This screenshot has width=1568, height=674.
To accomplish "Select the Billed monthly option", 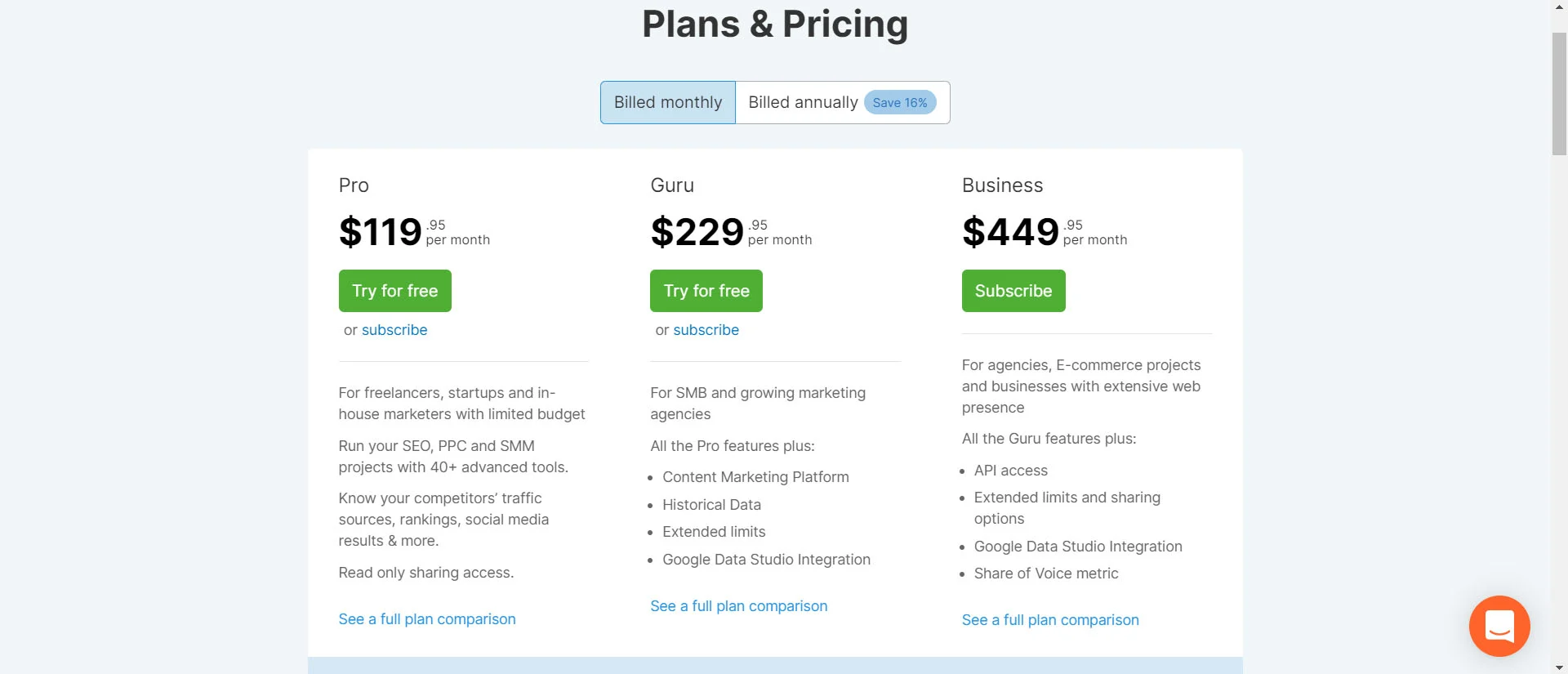I will coord(668,102).
